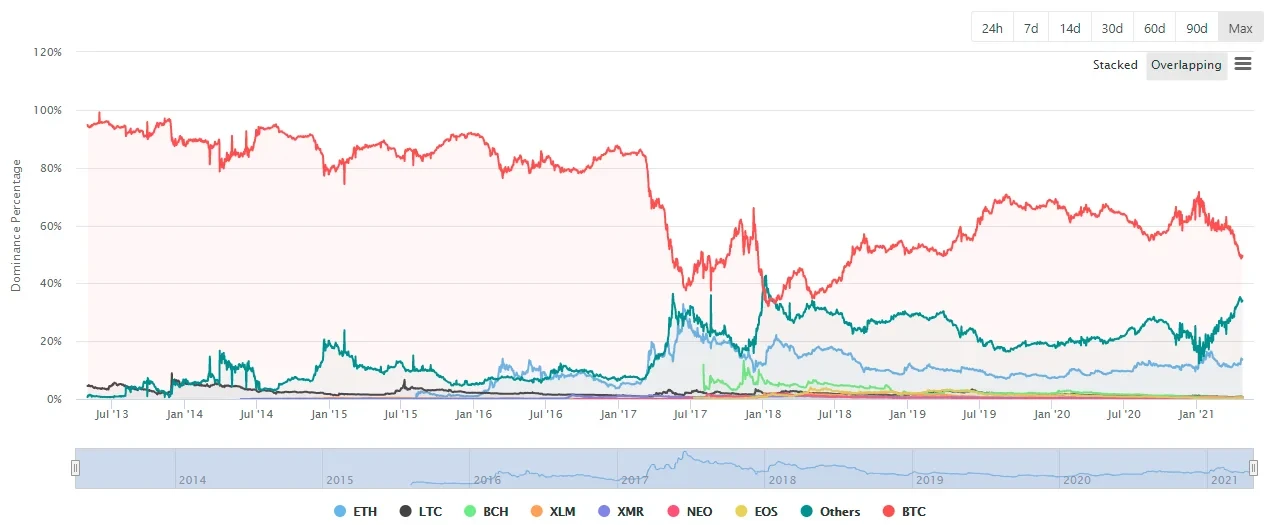Switch the chart to Overlapping mode

[1186, 65]
